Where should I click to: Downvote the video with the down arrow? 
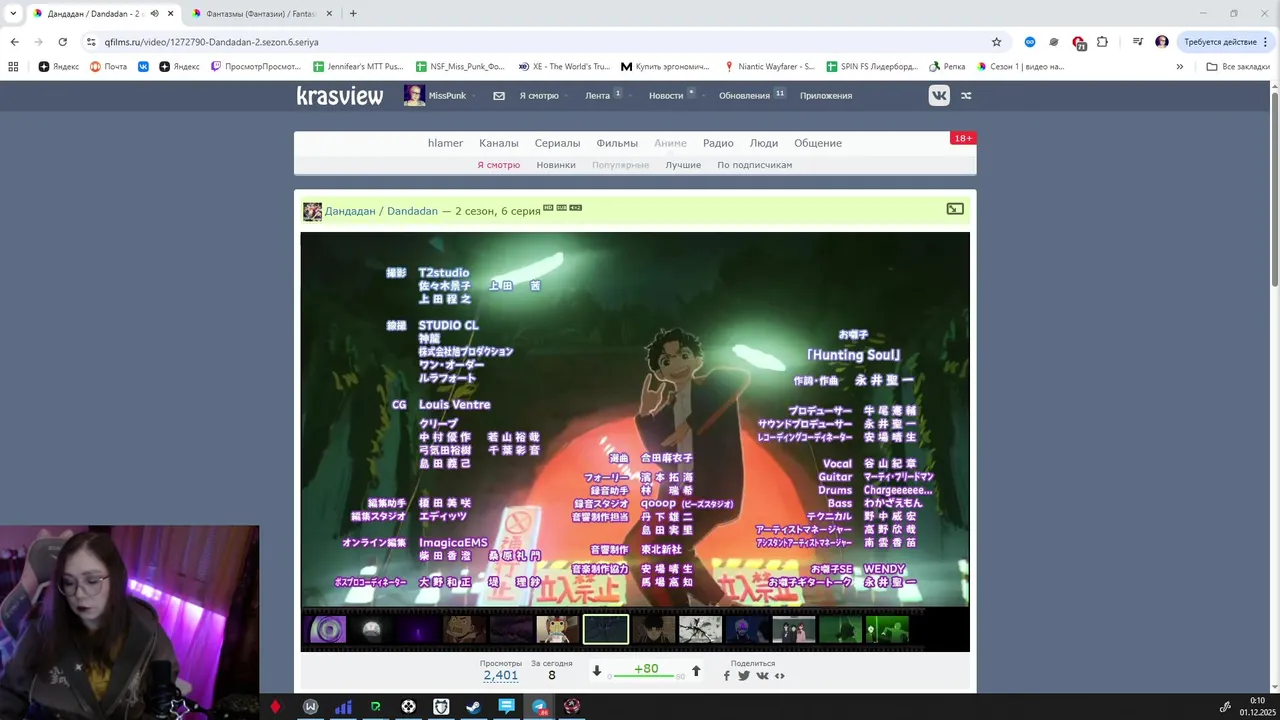click(x=597, y=671)
